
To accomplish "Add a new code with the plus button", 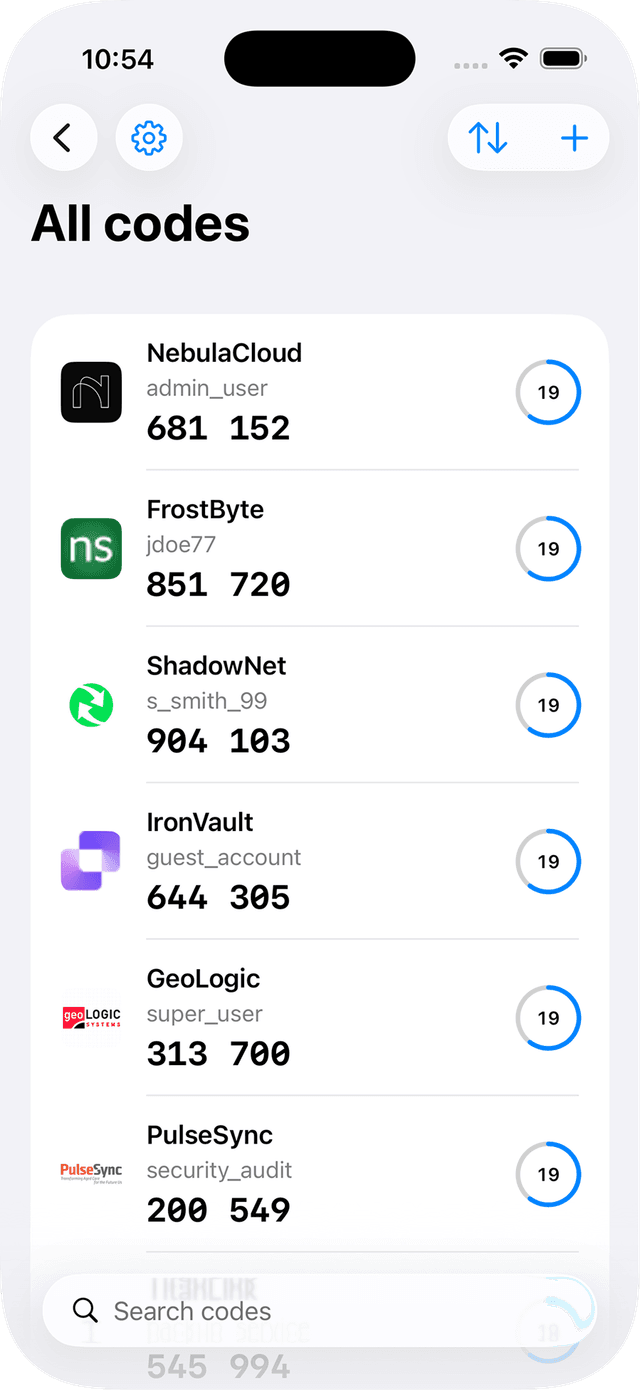I will coord(574,138).
